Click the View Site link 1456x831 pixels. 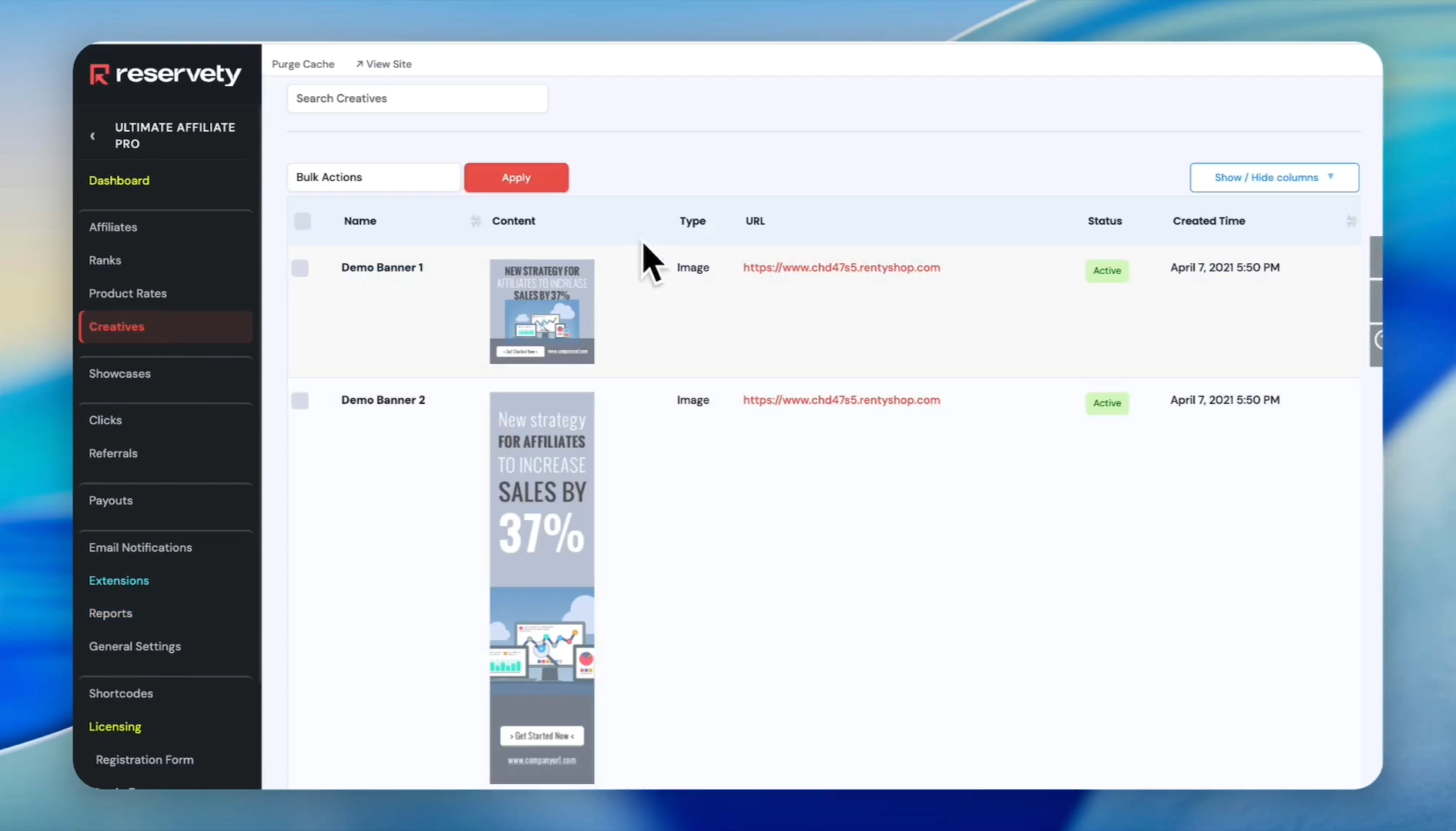click(x=383, y=64)
